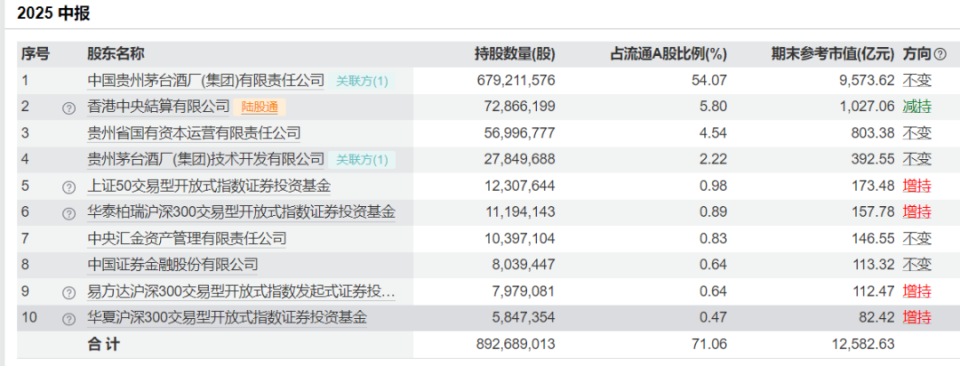Click question mark icon for 易方达沪深300 row
This screenshot has width=960, height=366.
click(69, 293)
